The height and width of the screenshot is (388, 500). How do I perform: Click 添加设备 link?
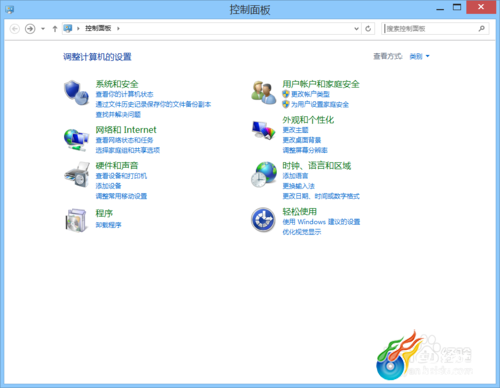108,186
